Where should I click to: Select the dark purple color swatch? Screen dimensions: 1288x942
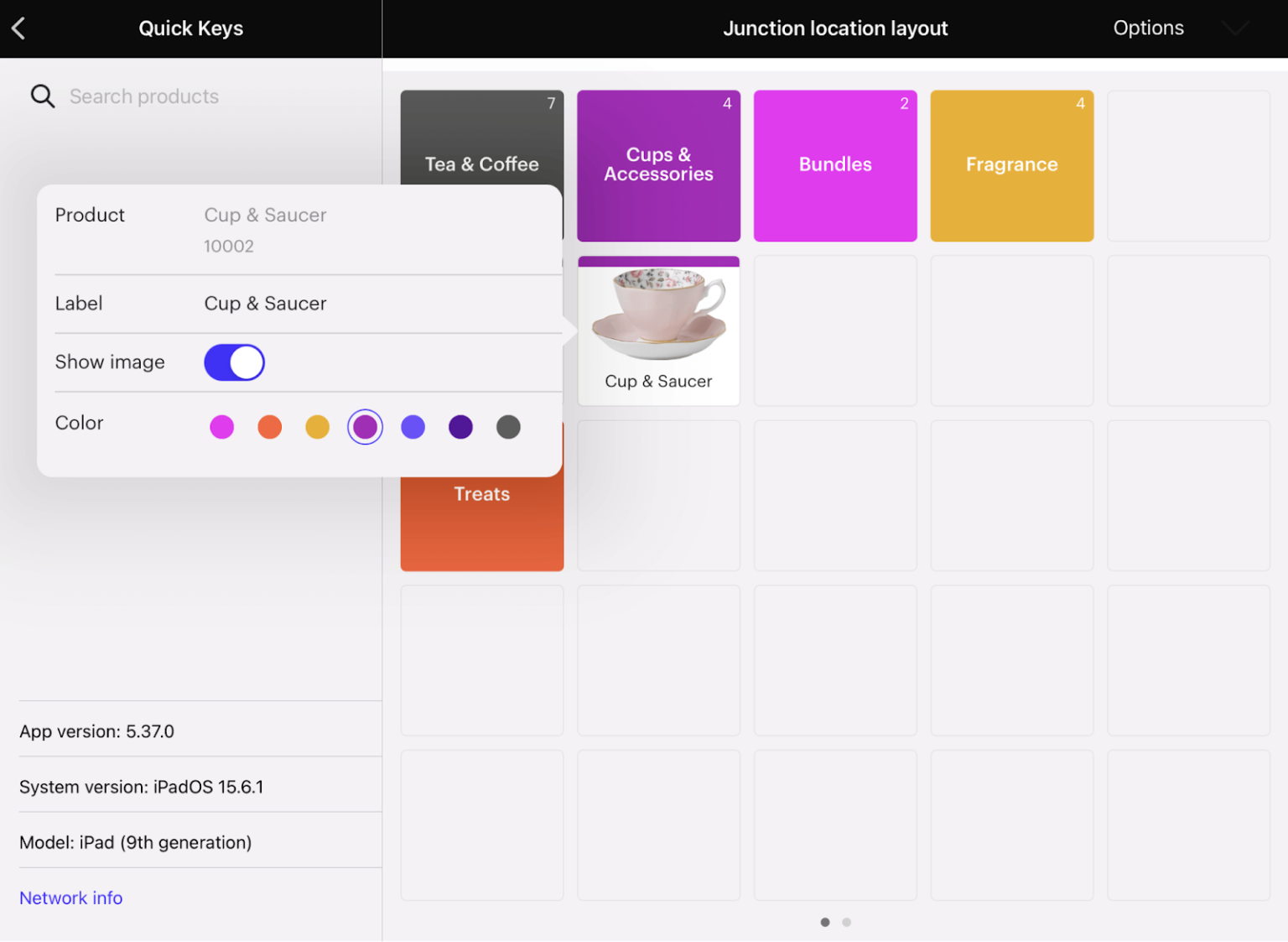(460, 426)
